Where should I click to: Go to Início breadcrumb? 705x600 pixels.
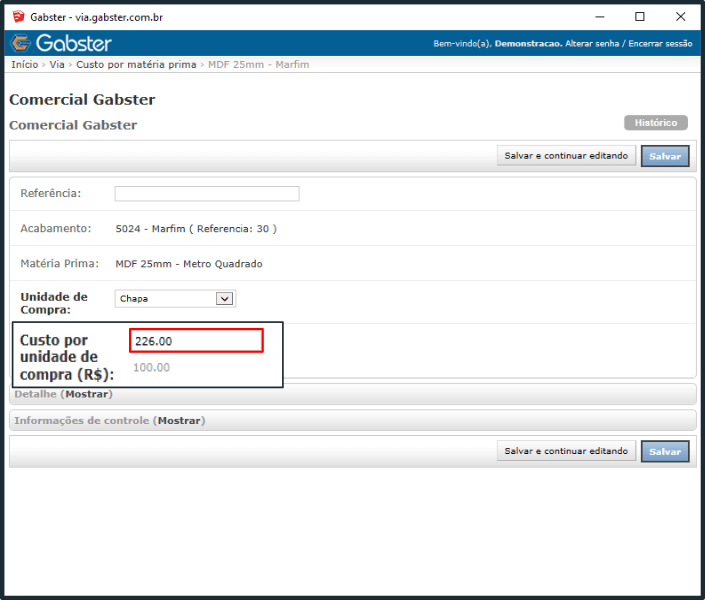tap(25, 64)
